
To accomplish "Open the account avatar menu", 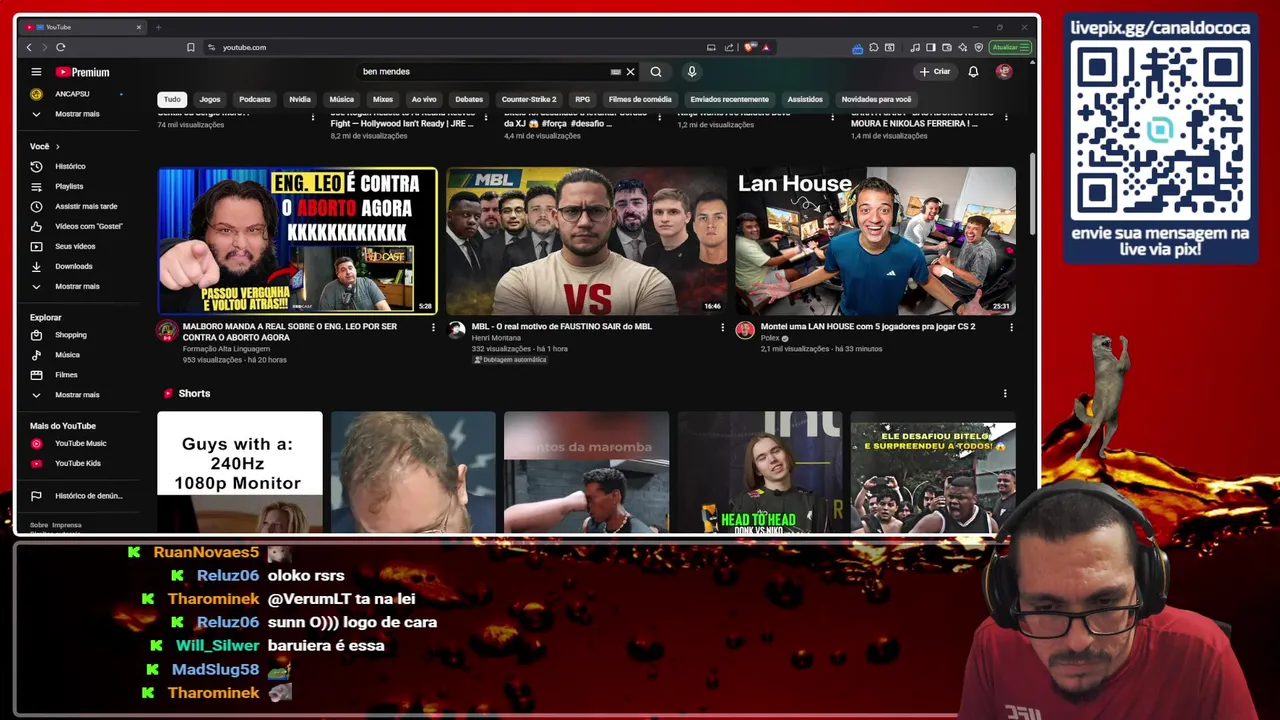I will (x=1004, y=72).
